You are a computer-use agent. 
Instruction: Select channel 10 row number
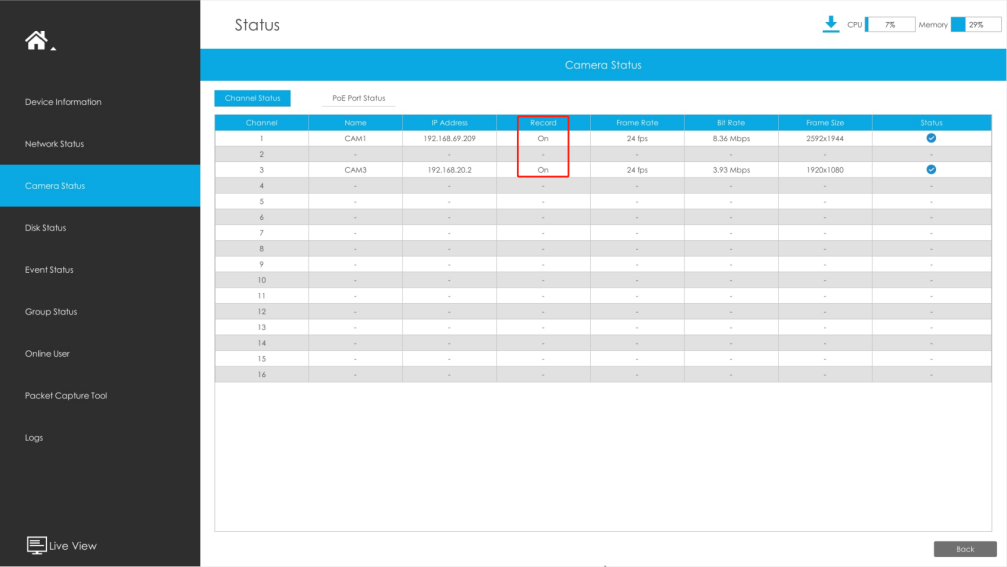261,280
